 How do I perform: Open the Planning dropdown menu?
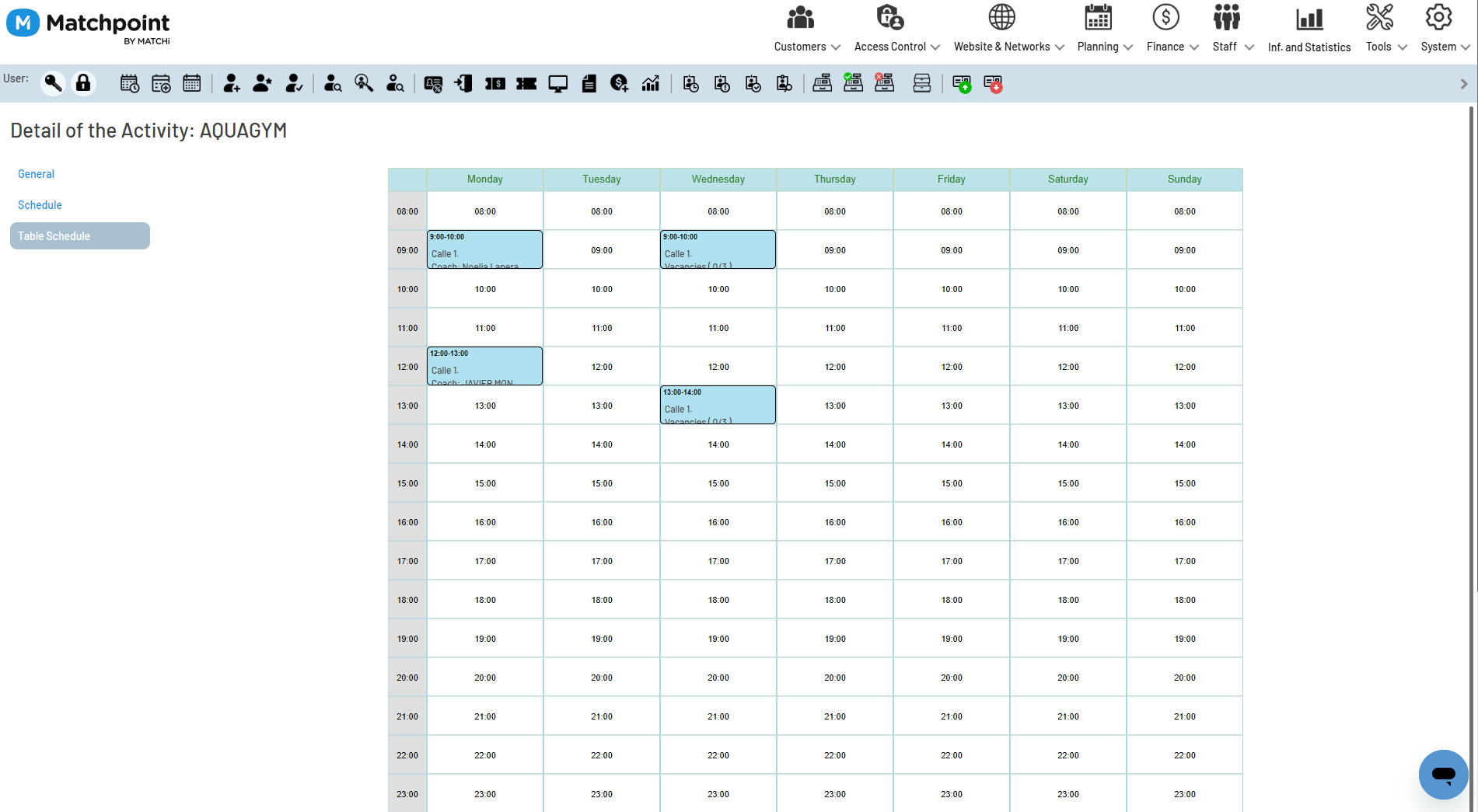1105,30
